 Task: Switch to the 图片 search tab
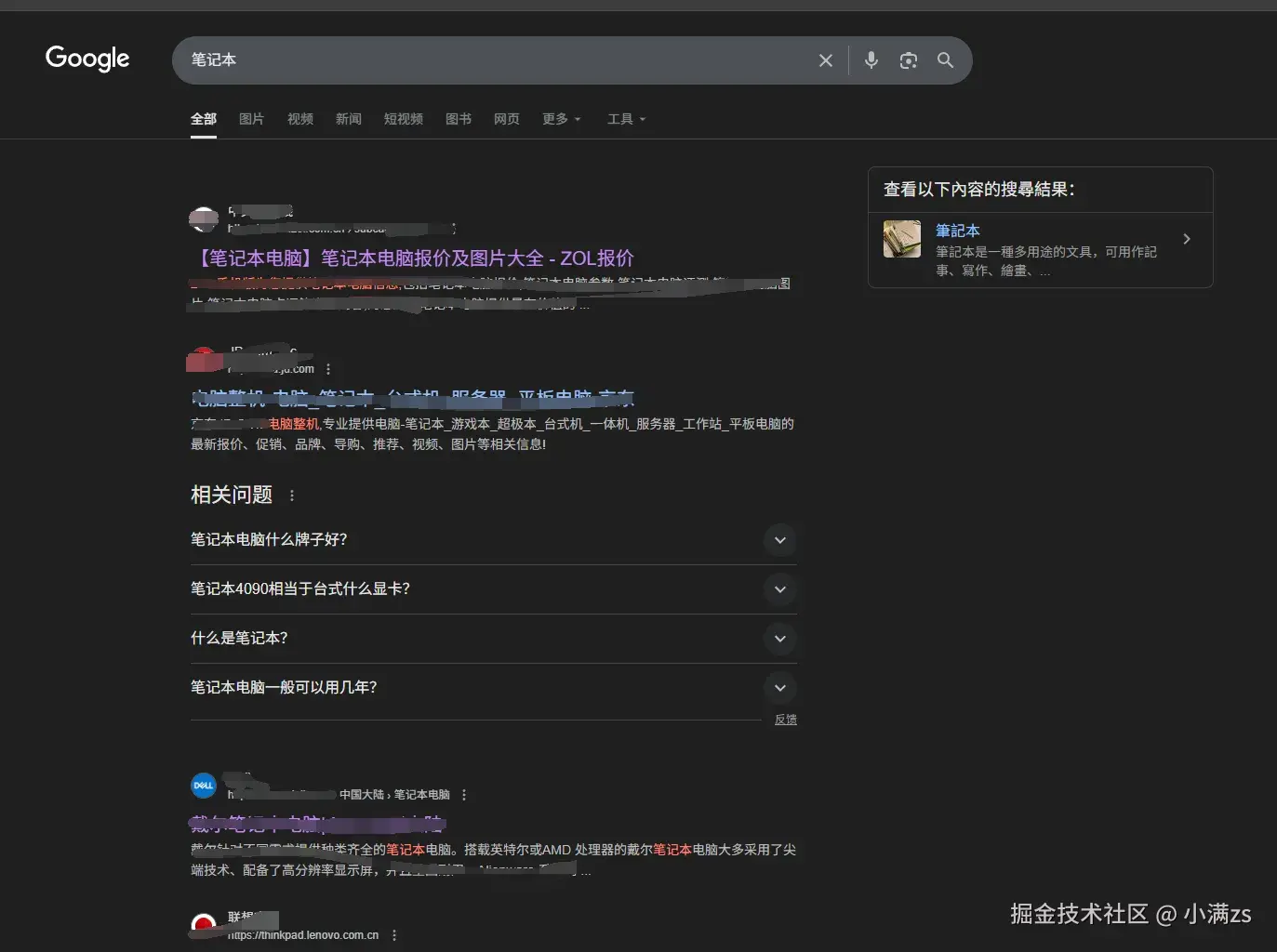point(251,119)
